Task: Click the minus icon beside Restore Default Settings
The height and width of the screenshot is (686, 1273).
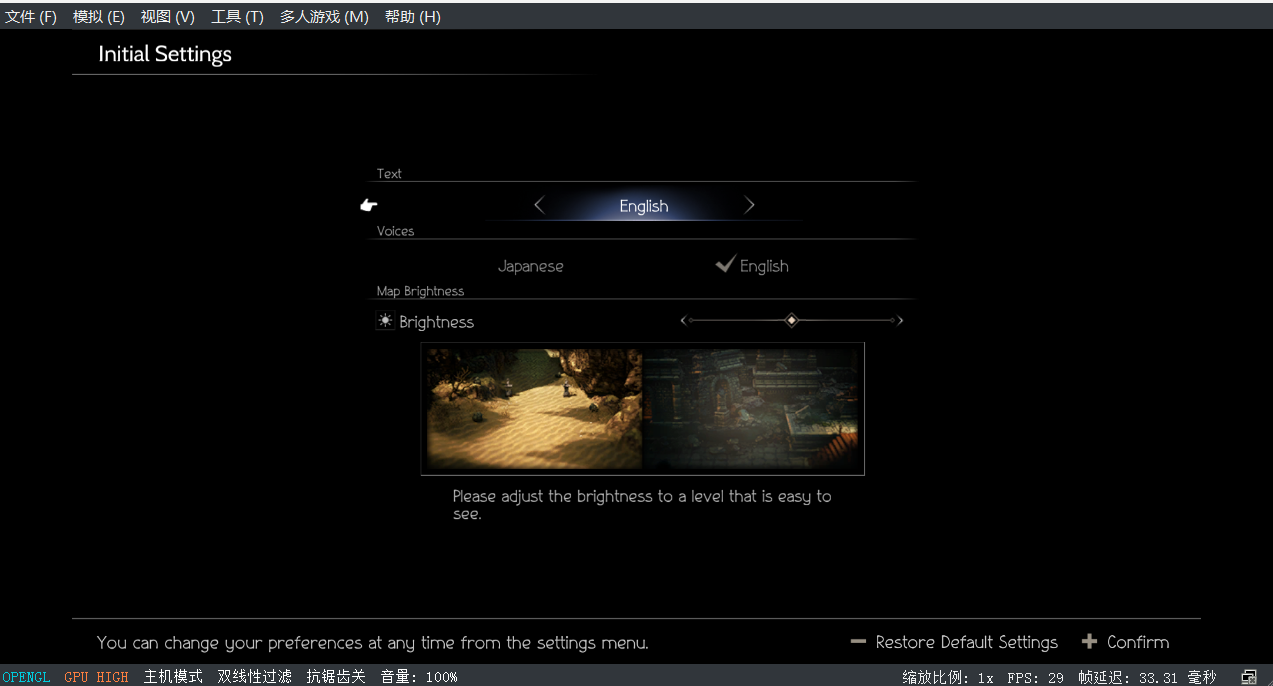Action: (858, 641)
